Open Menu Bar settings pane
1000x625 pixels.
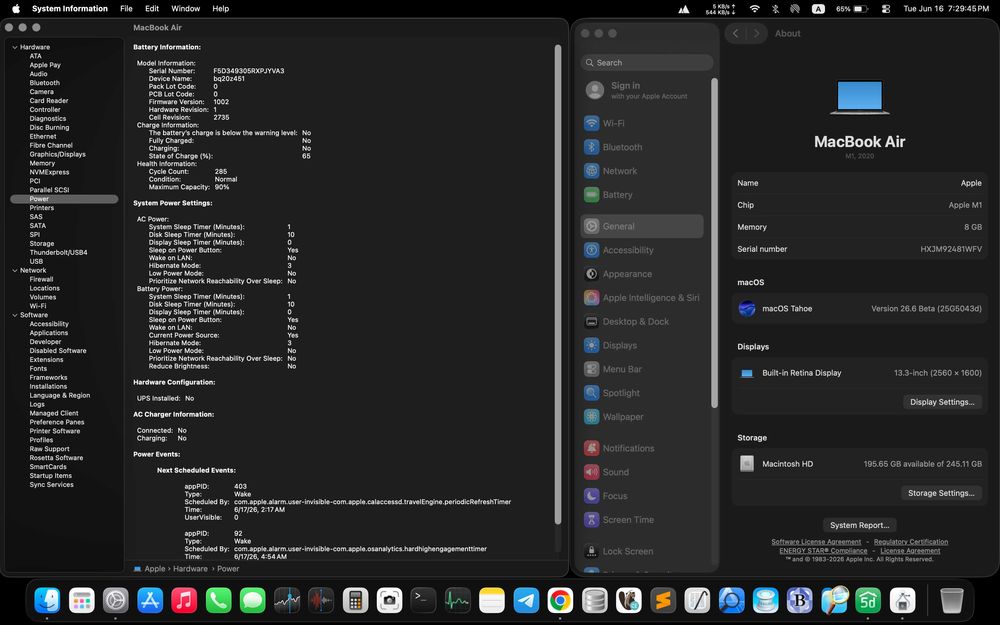coord(642,369)
